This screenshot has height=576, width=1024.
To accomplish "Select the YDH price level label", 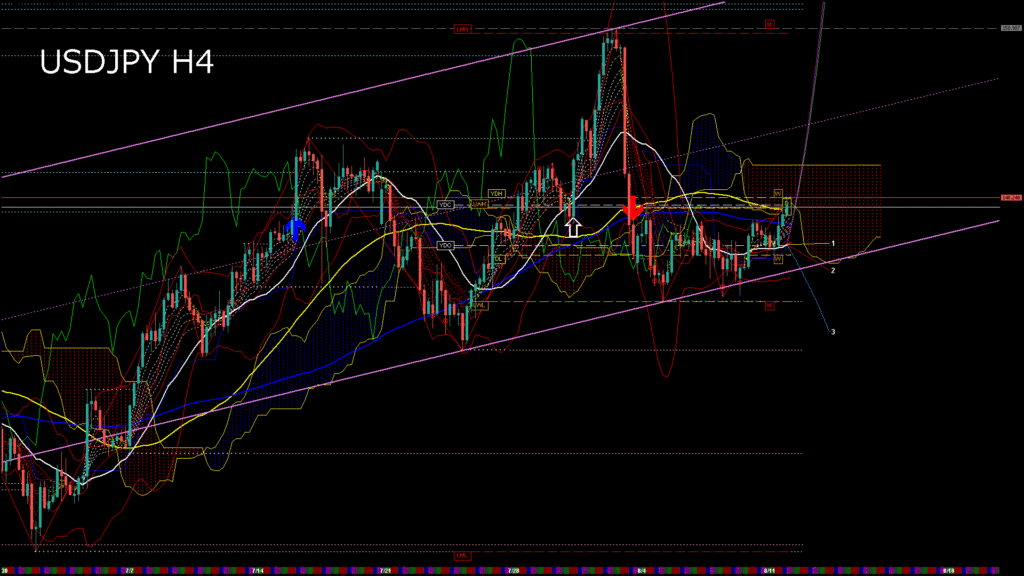I will click(496, 193).
